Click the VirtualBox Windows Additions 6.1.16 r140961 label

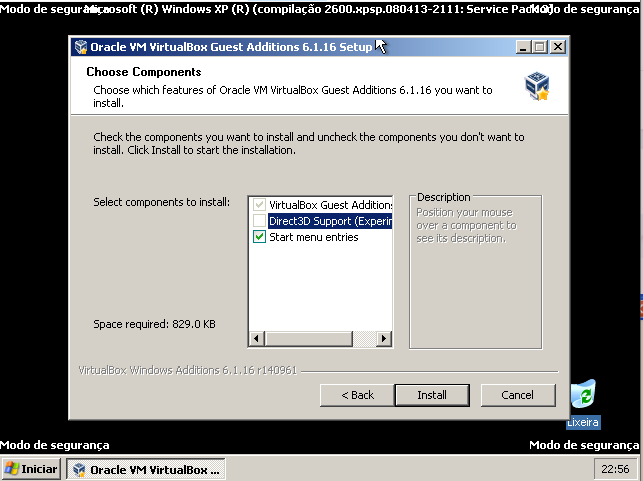187,370
